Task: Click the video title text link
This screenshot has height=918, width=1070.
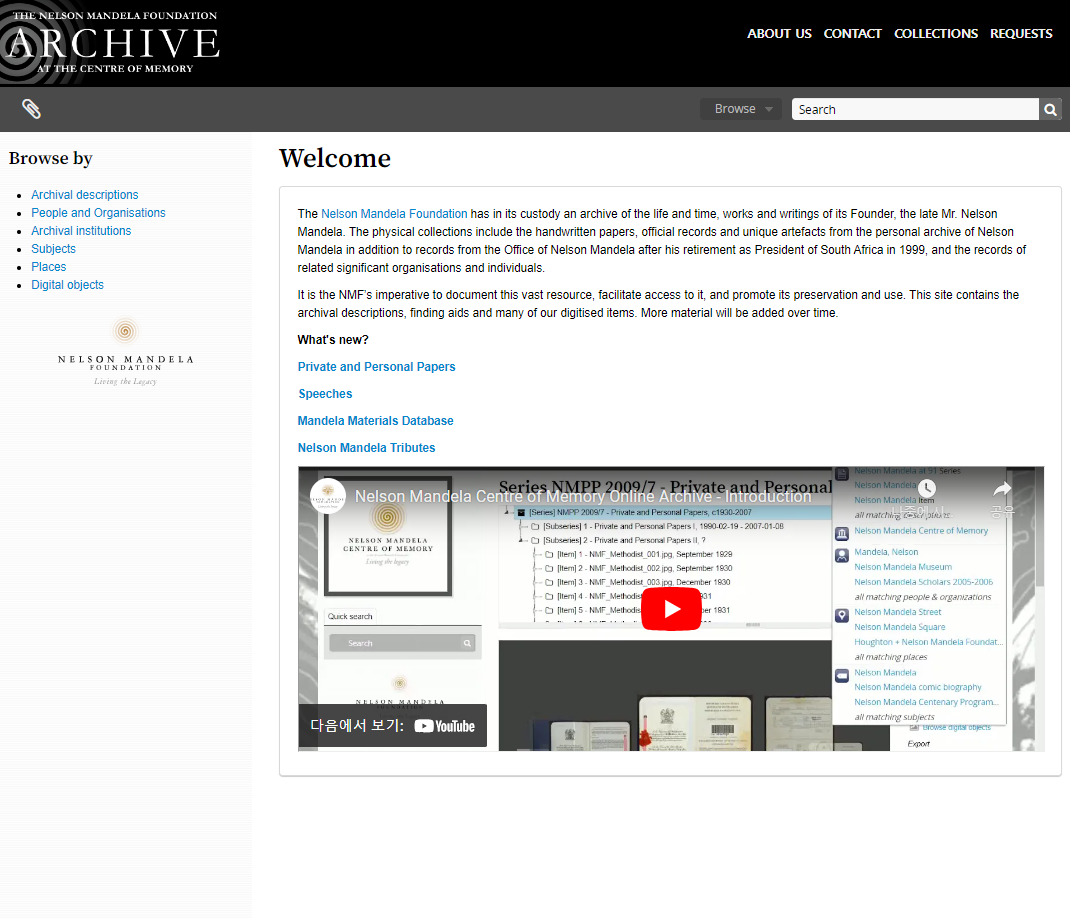Action: [583, 496]
